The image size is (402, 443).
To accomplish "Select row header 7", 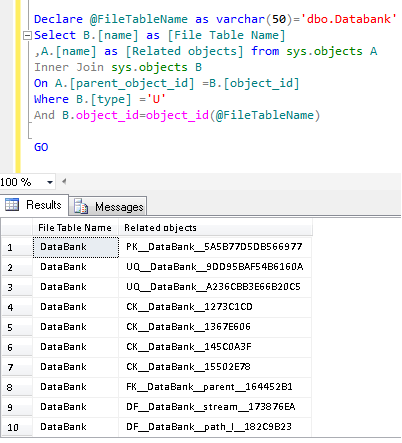I will click(x=17, y=367).
